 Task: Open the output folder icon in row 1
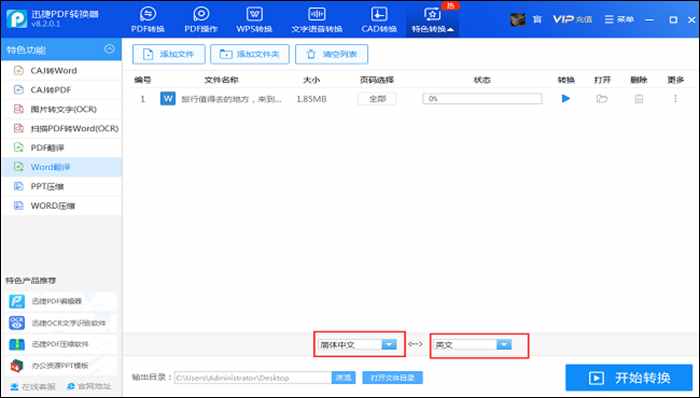[602, 99]
